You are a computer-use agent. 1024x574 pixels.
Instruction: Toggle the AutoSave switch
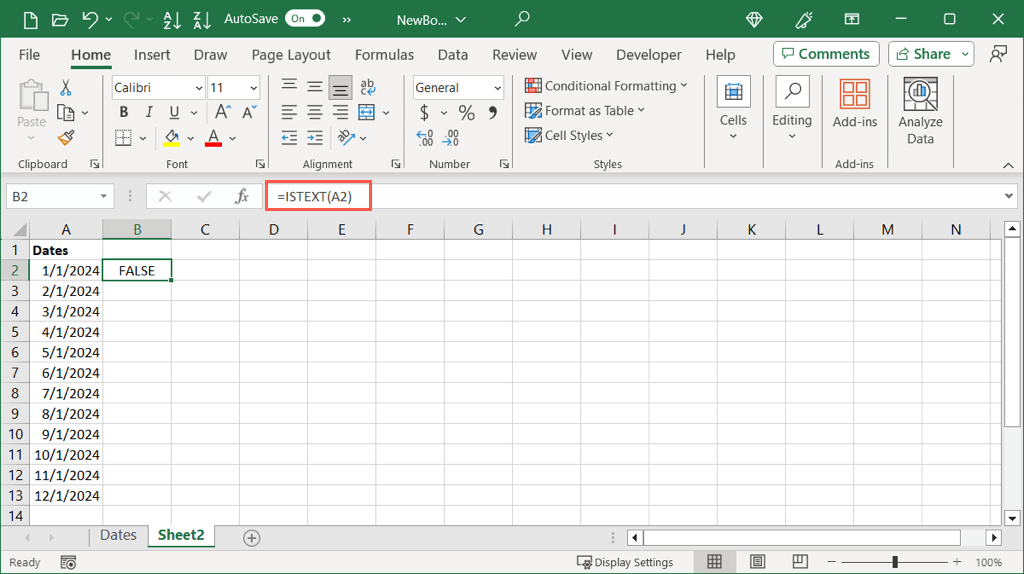[x=304, y=19]
